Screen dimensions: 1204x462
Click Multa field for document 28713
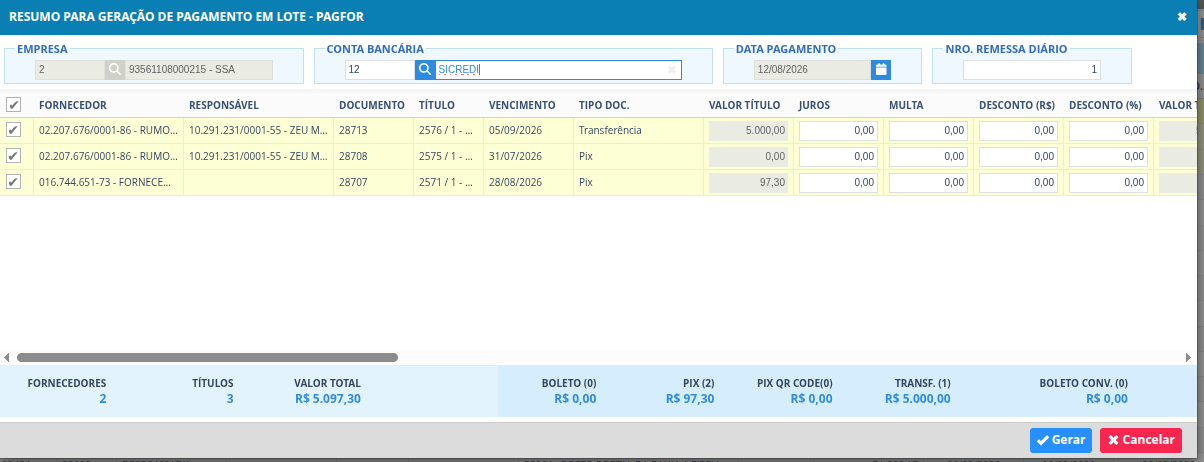tap(928, 130)
